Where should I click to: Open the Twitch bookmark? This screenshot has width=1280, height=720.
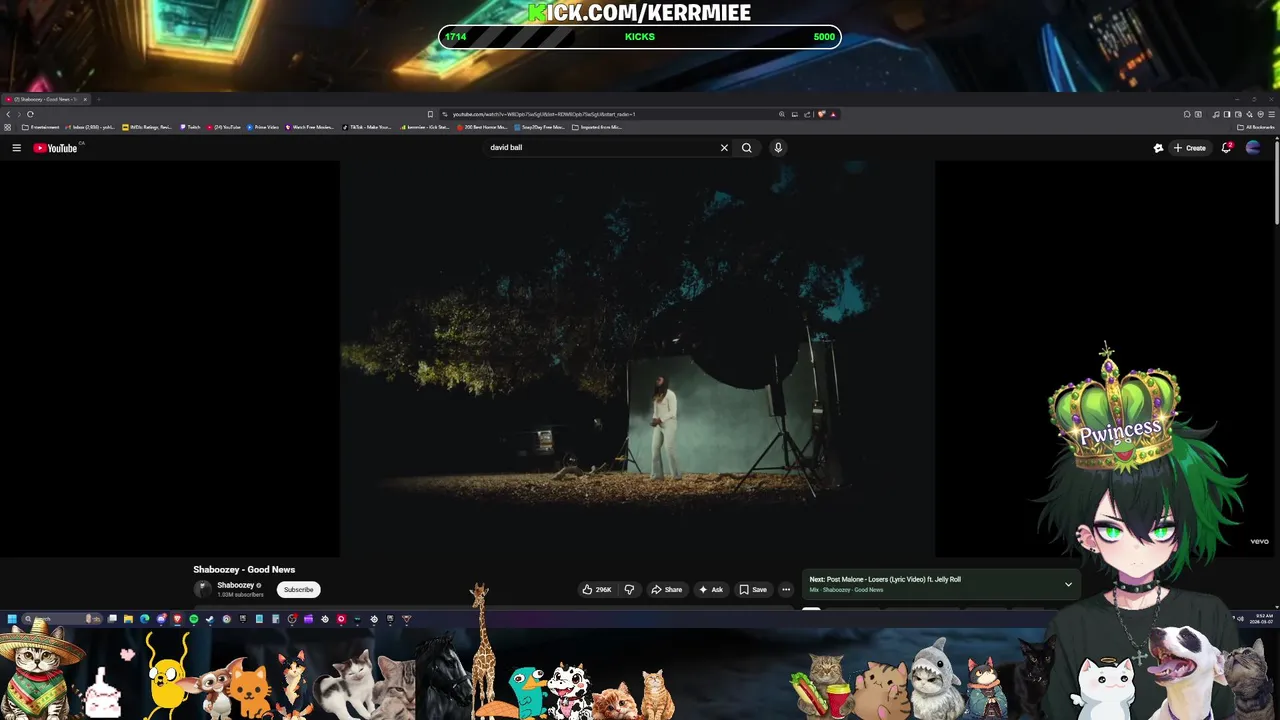(x=190, y=127)
